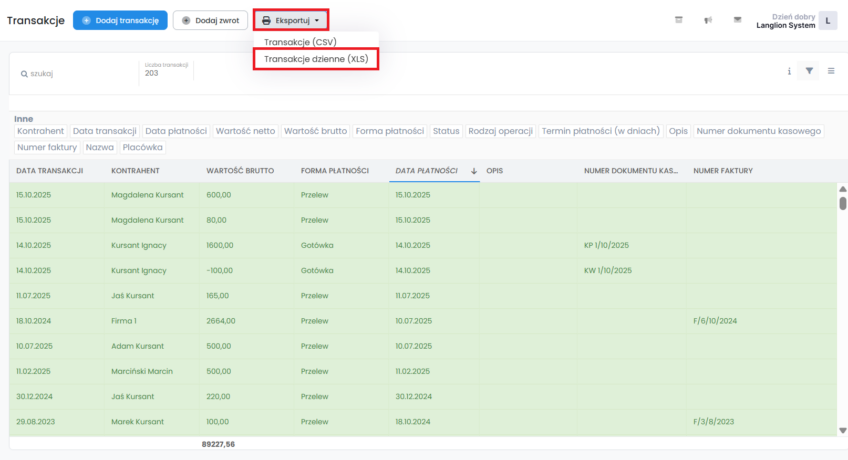
Task: Open announcements via the megaphone icon
Action: click(708, 20)
